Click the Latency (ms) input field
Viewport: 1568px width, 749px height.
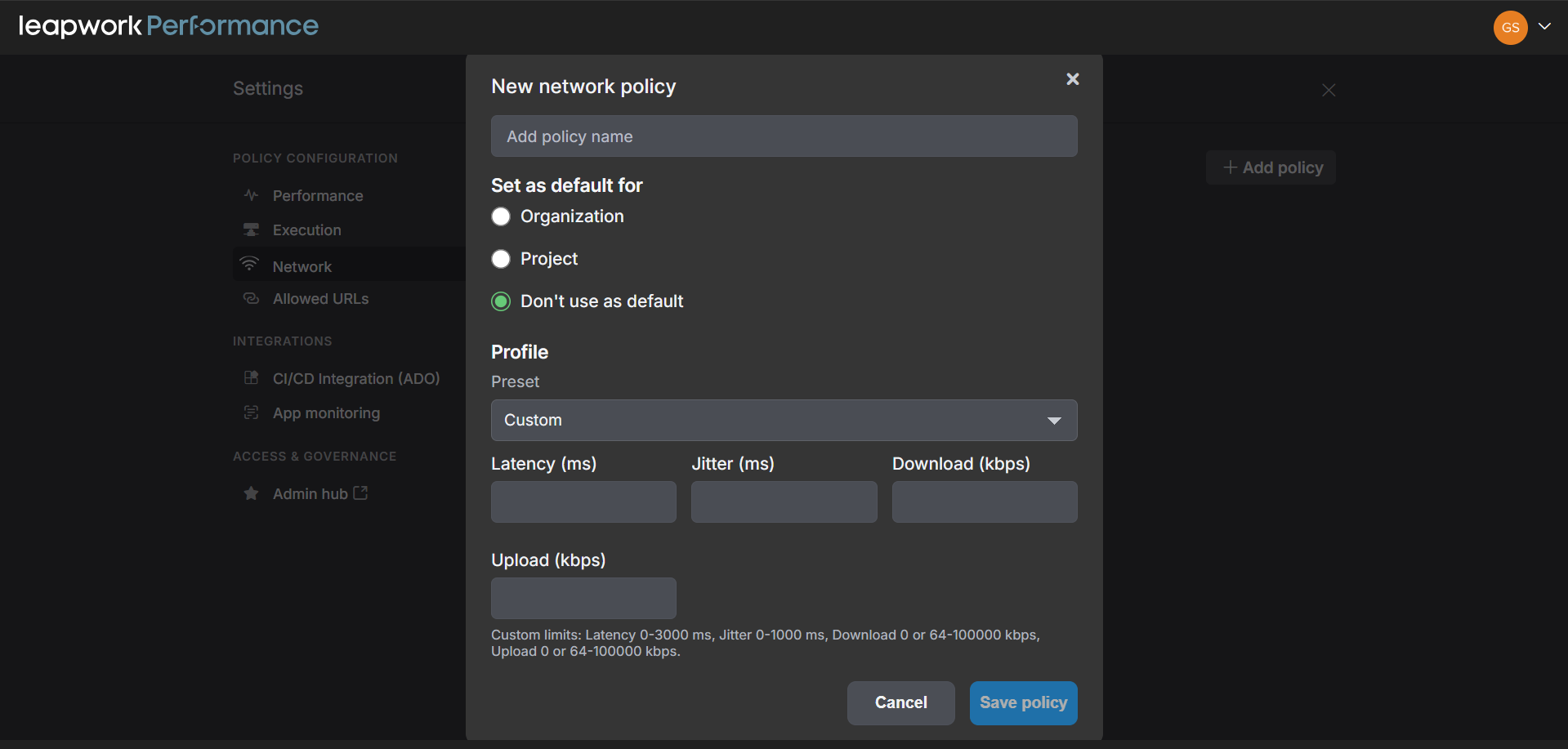coord(583,502)
